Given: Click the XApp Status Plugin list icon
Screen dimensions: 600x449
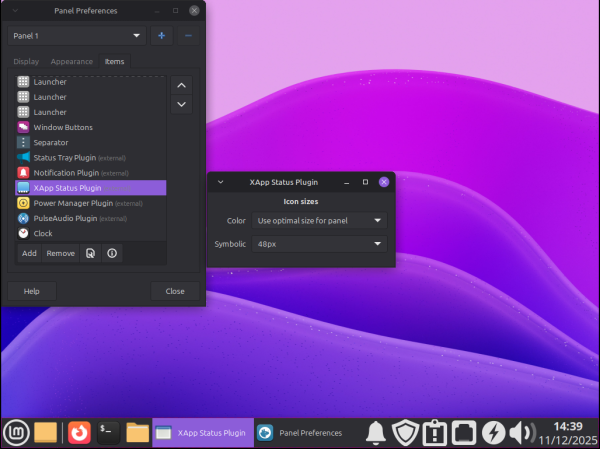Looking at the screenshot, I should [23, 188].
